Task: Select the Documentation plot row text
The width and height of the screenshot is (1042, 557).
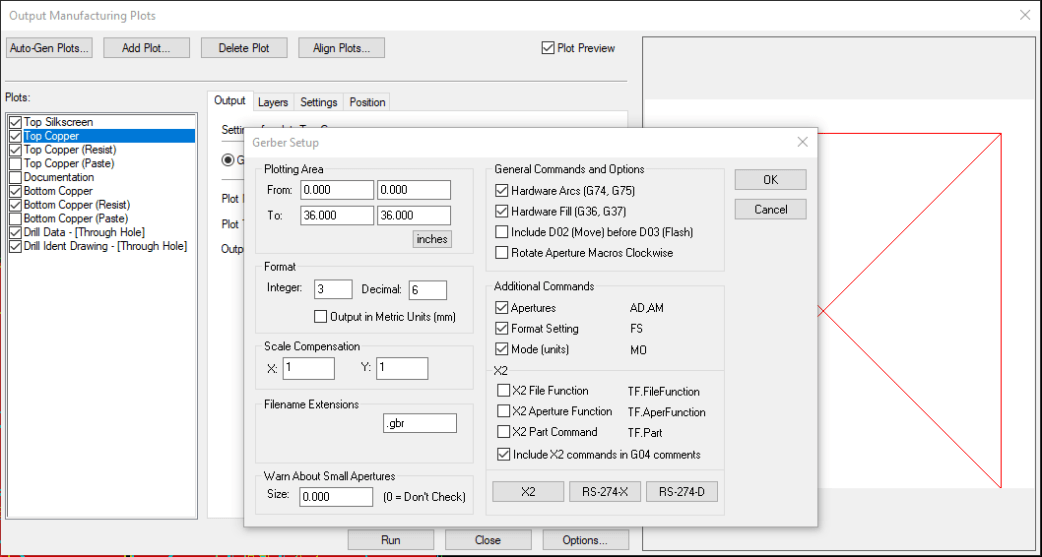Action: click(58, 177)
